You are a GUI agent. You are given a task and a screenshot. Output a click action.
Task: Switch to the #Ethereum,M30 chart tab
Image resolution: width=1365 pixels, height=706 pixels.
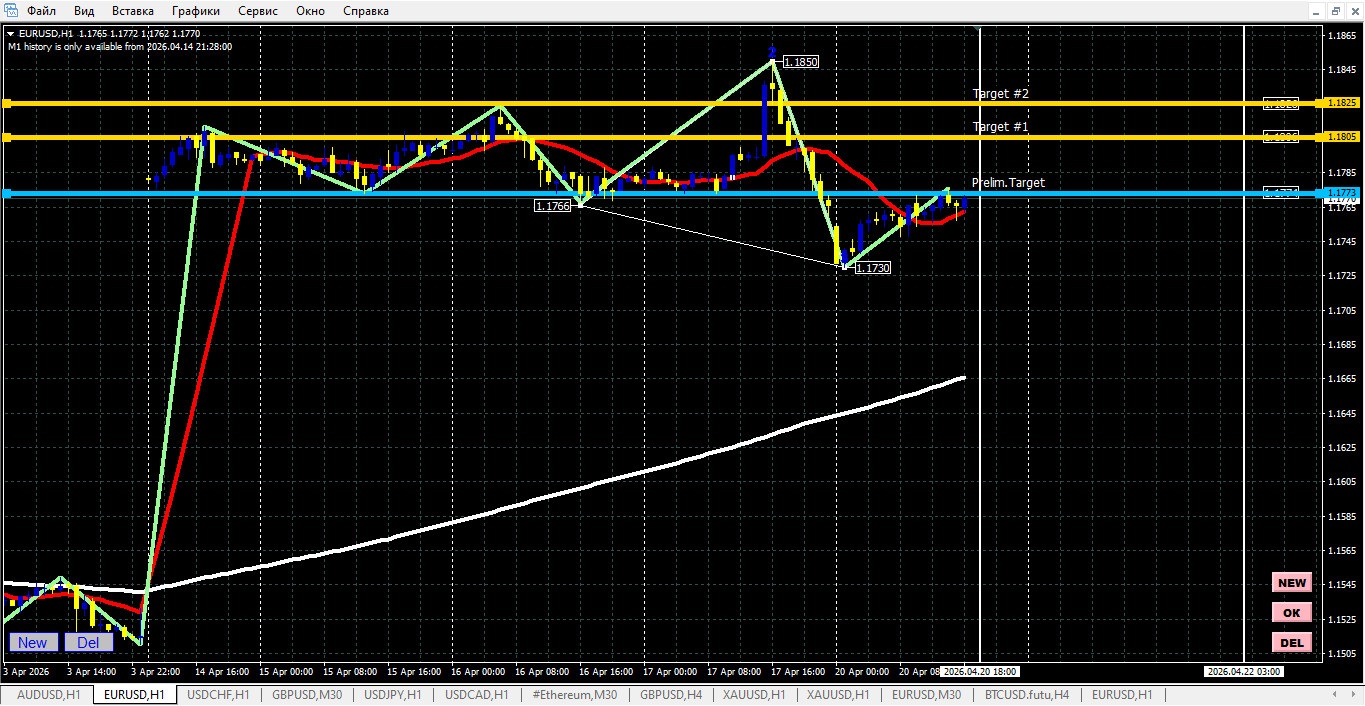(575, 695)
